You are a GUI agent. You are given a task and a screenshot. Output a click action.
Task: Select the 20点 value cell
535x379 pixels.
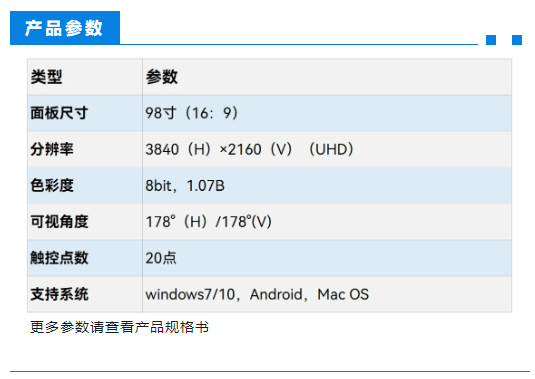(x=327, y=258)
